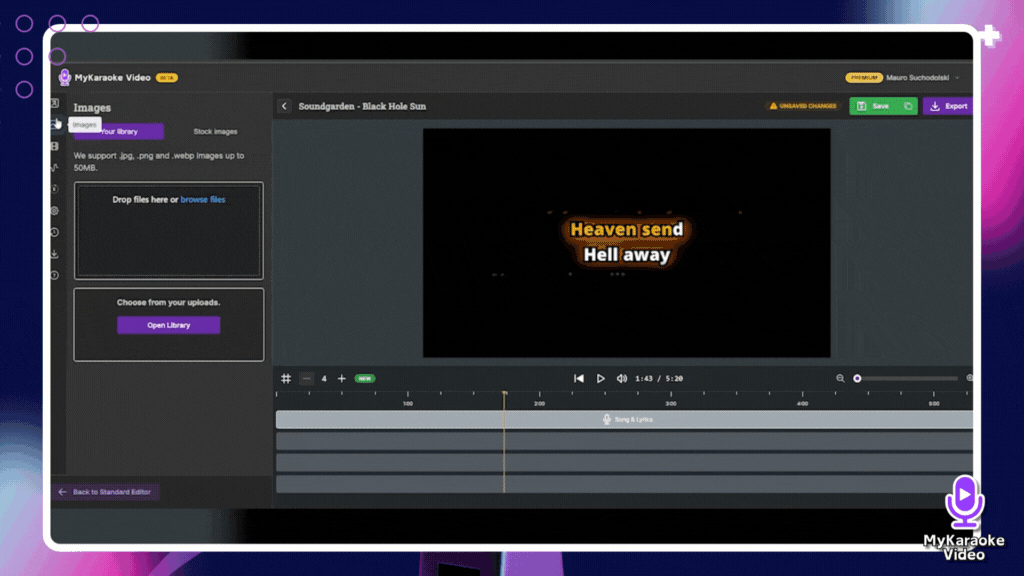This screenshot has width=1024, height=576.
Task: Open the waveform audio panel in sidebar
Action: [x=55, y=168]
